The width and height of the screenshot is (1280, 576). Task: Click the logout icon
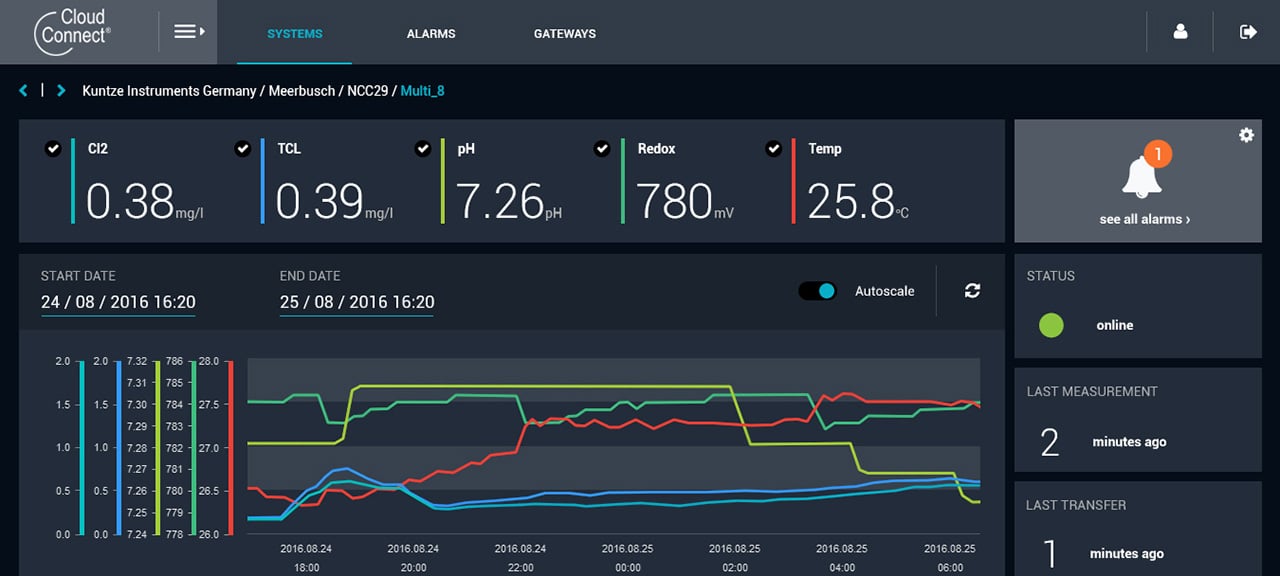coord(1247,32)
